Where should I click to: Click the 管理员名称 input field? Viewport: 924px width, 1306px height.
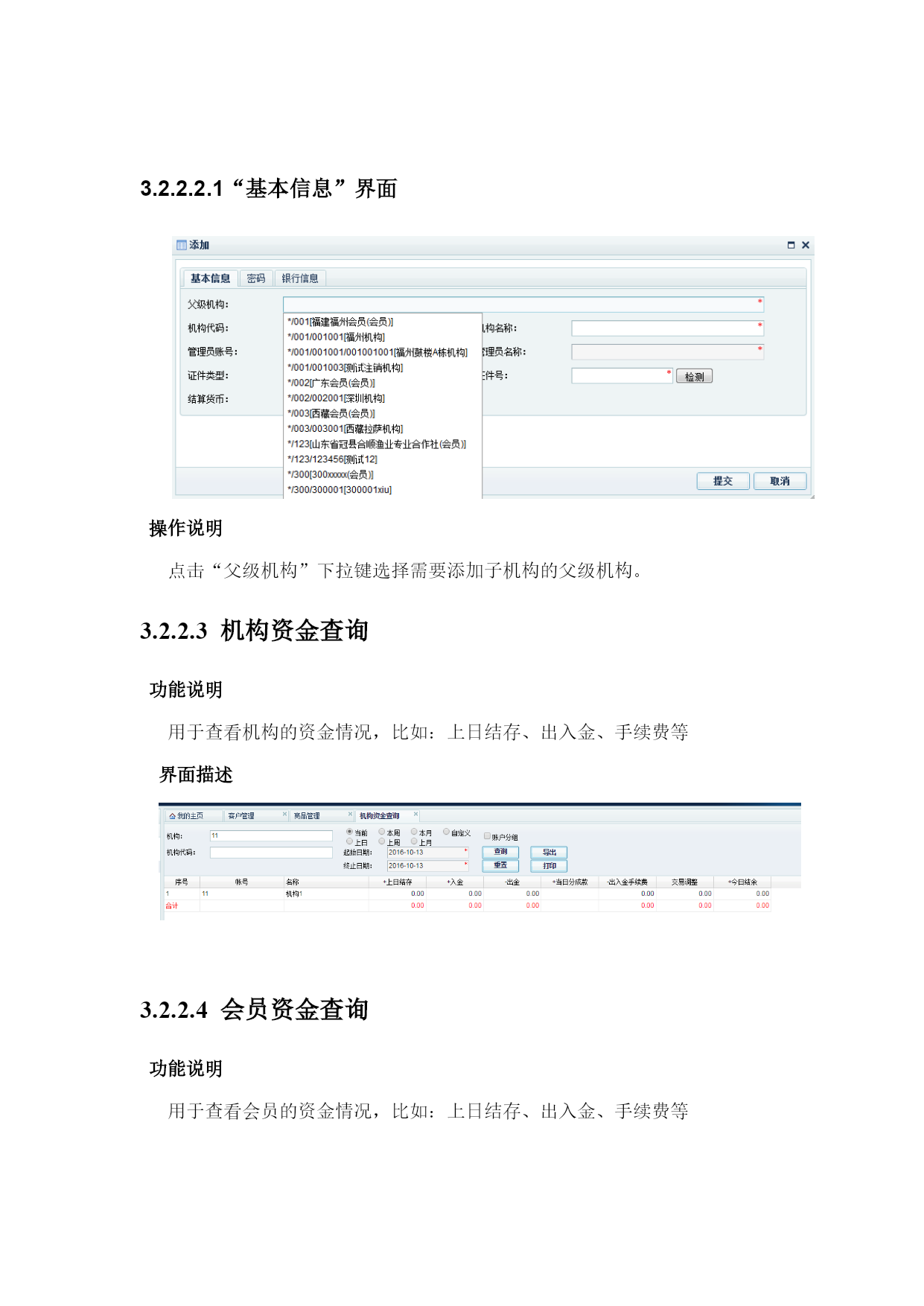667,351
